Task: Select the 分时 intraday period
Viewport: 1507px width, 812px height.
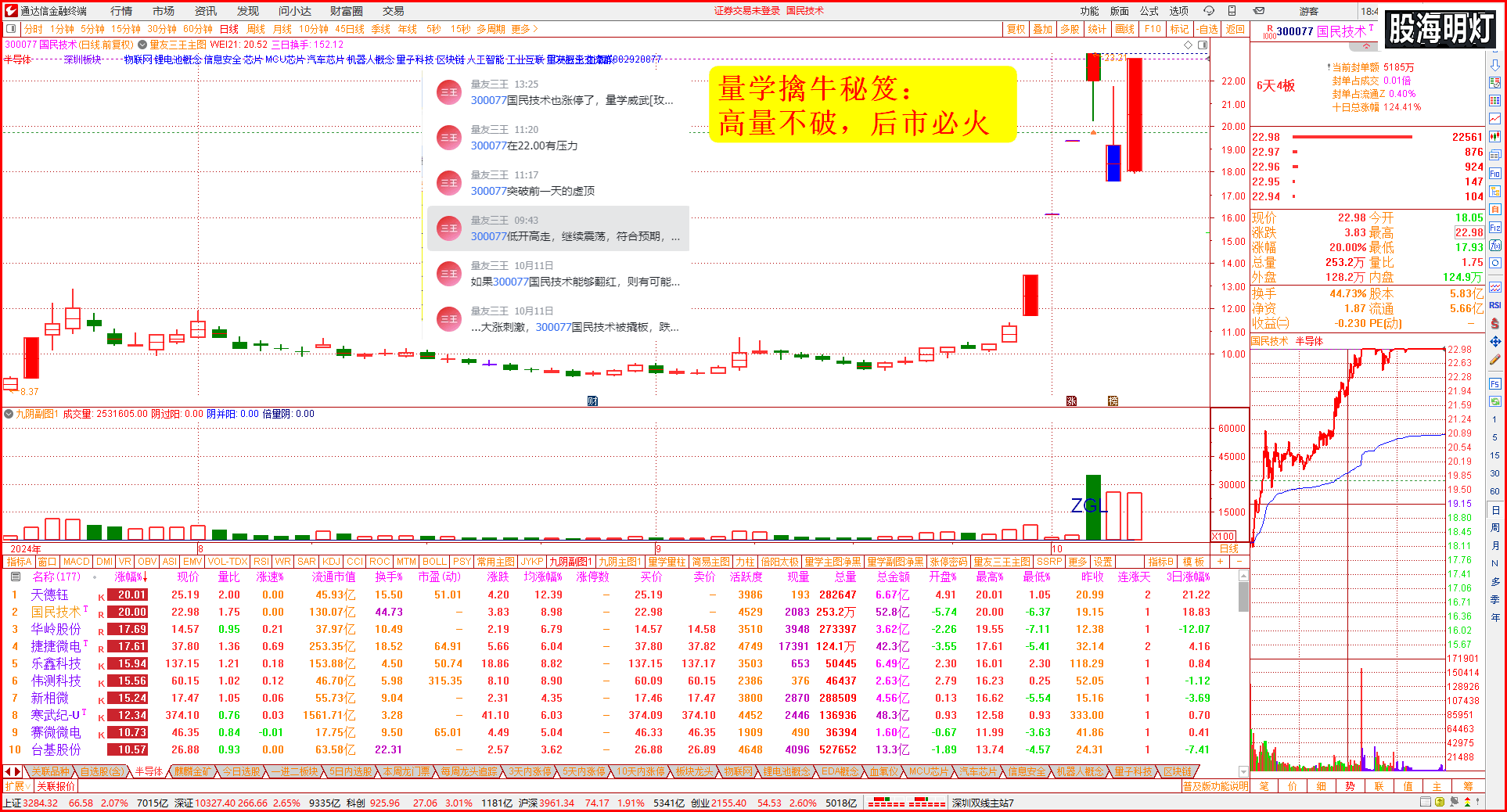Action: click(x=34, y=29)
